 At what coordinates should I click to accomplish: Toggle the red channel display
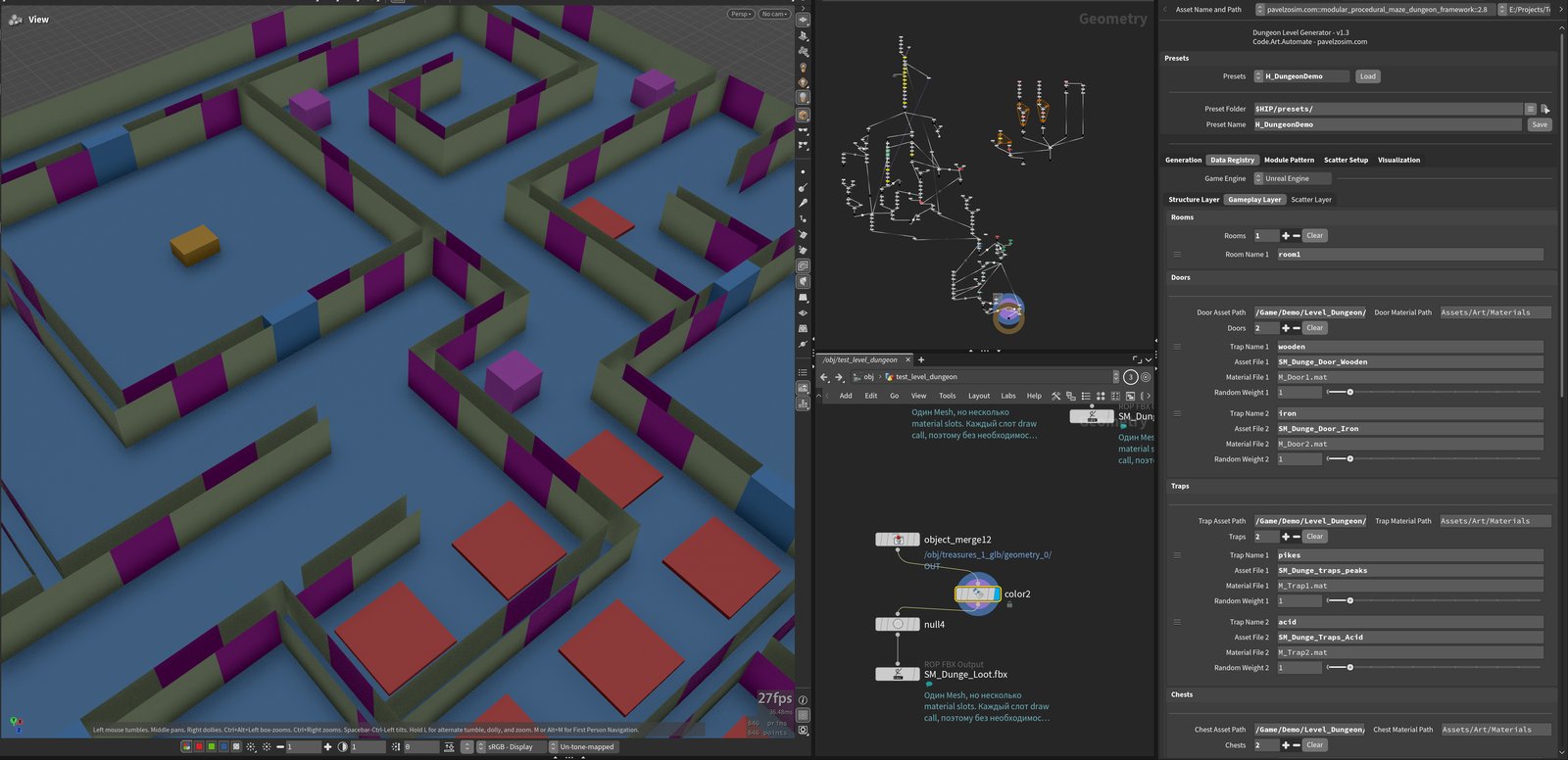tap(199, 746)
